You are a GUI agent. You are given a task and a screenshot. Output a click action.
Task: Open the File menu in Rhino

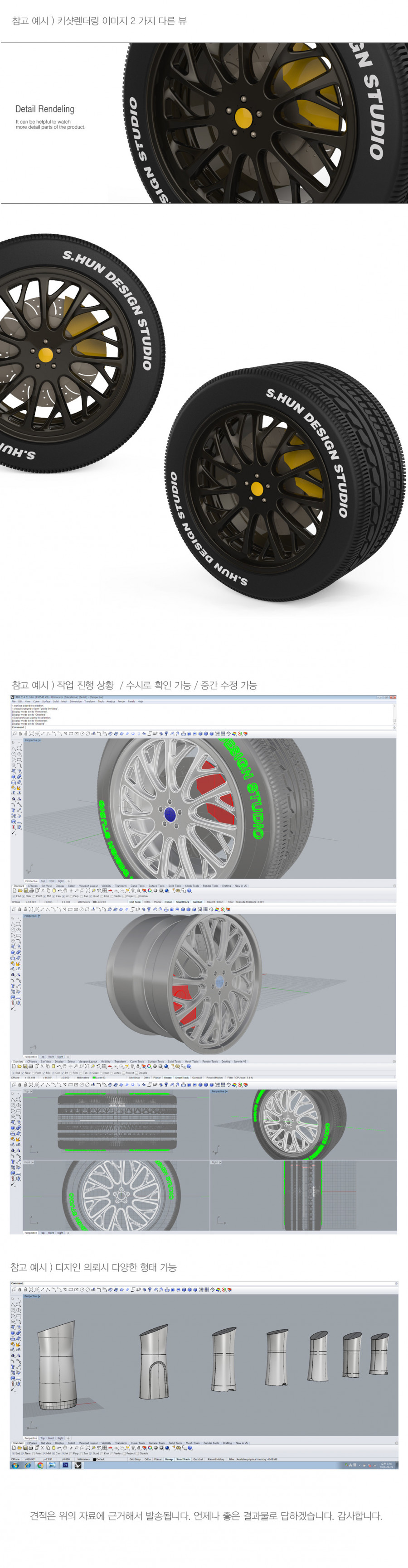(x=14, y=701)
